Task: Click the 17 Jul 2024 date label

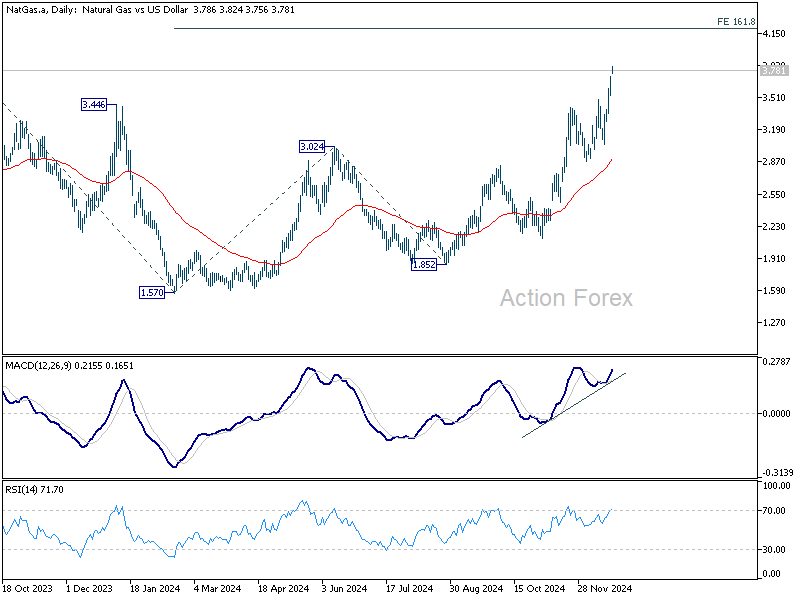Action: coord(409,588)
